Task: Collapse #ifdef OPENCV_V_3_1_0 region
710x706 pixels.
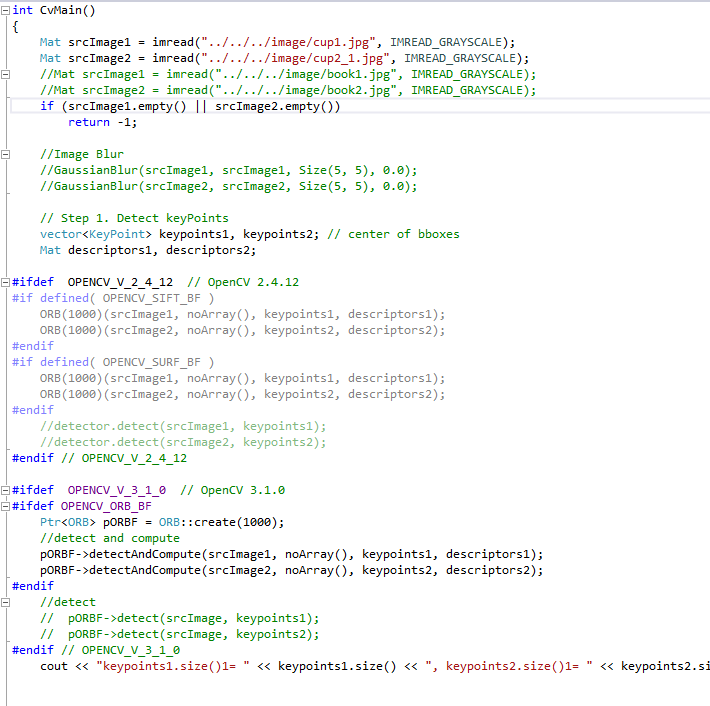Action: click(x=5, y=490)
